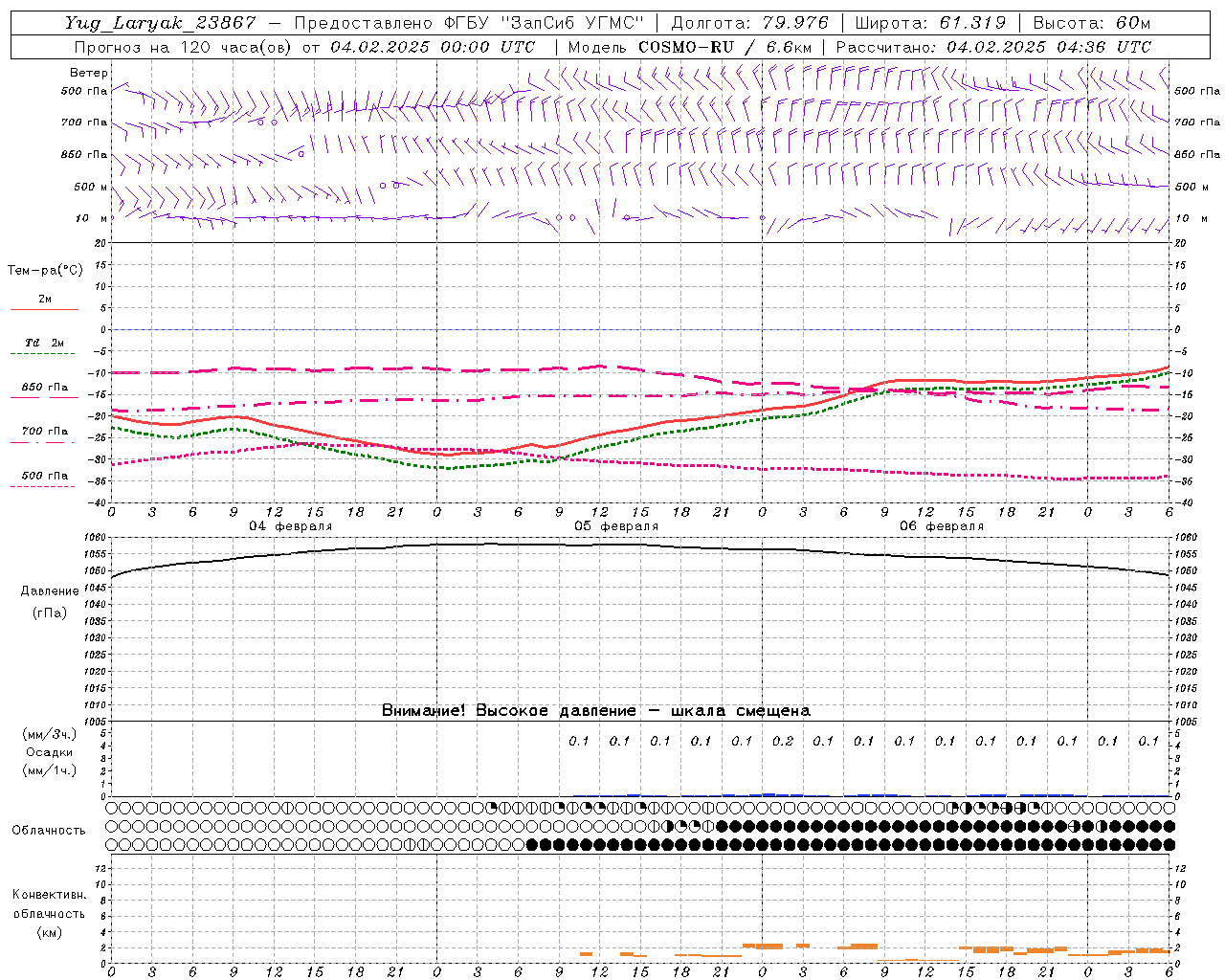This screenshot has width=1225, height=980.
Task: Click the "Конвективн." convective cloud label
Action: click(50, 895)
